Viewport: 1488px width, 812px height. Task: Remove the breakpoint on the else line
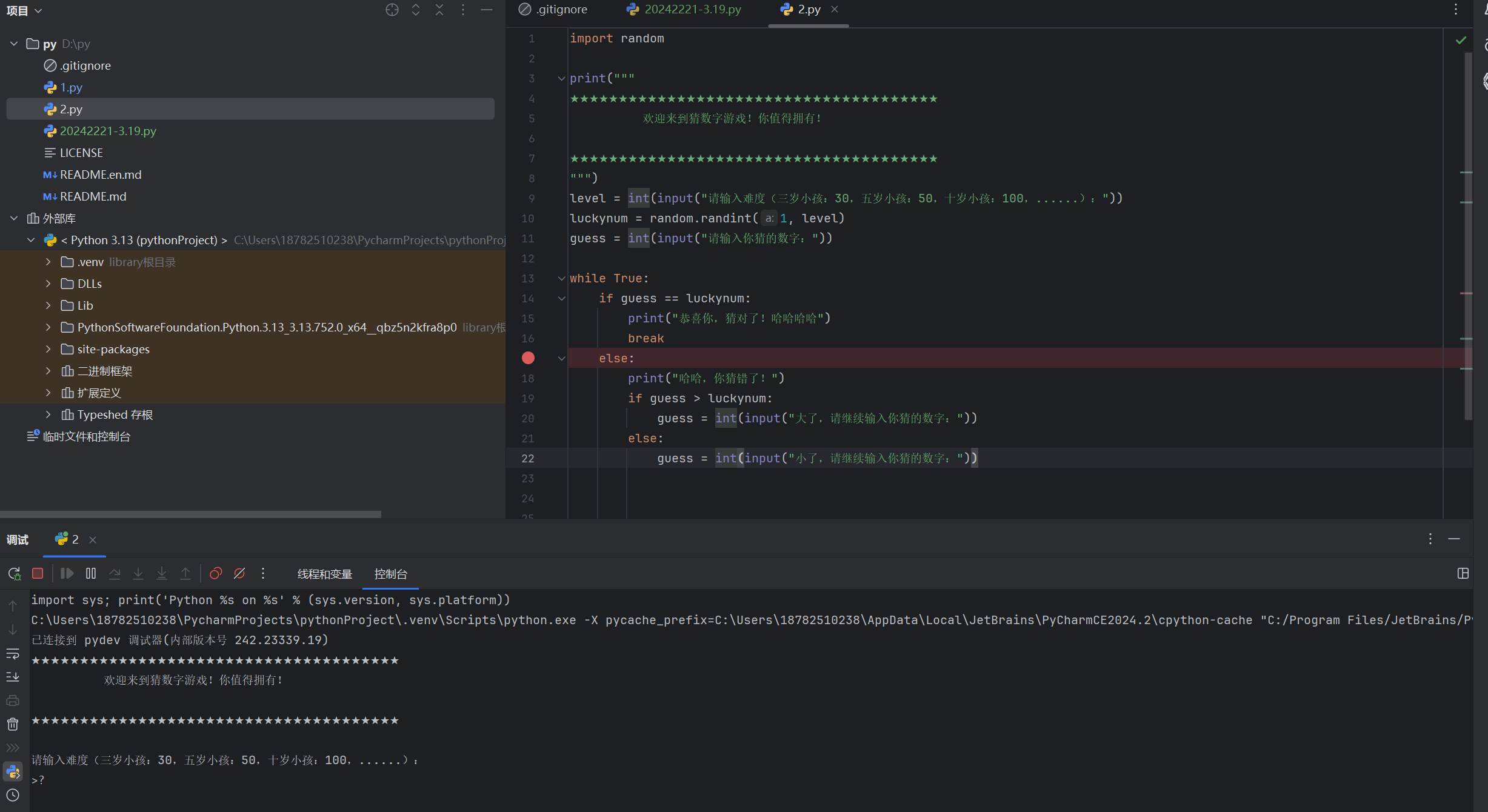point(528,358)
